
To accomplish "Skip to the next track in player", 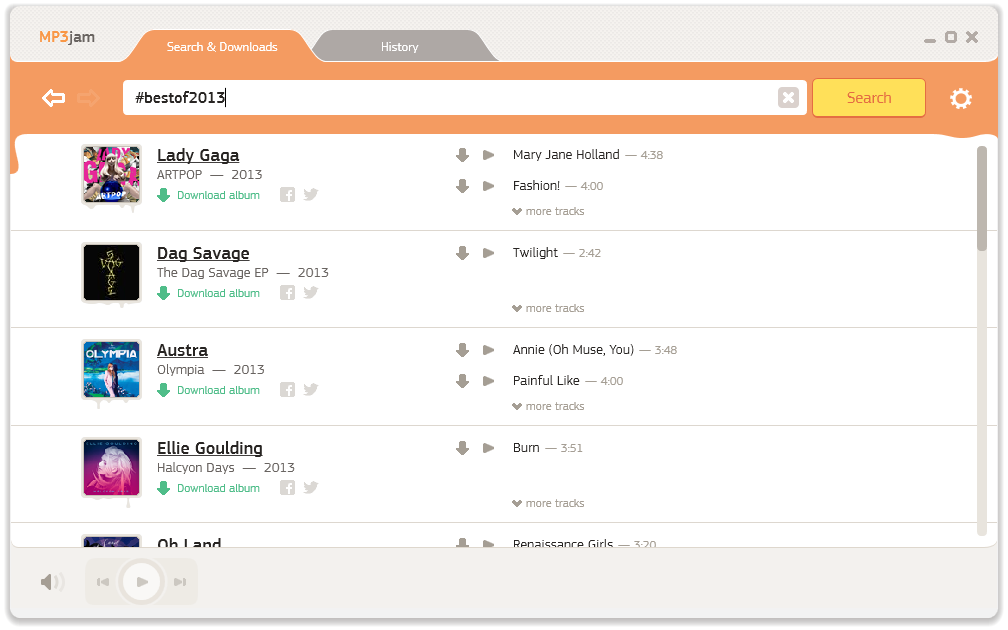I will (x=180, y=582).
